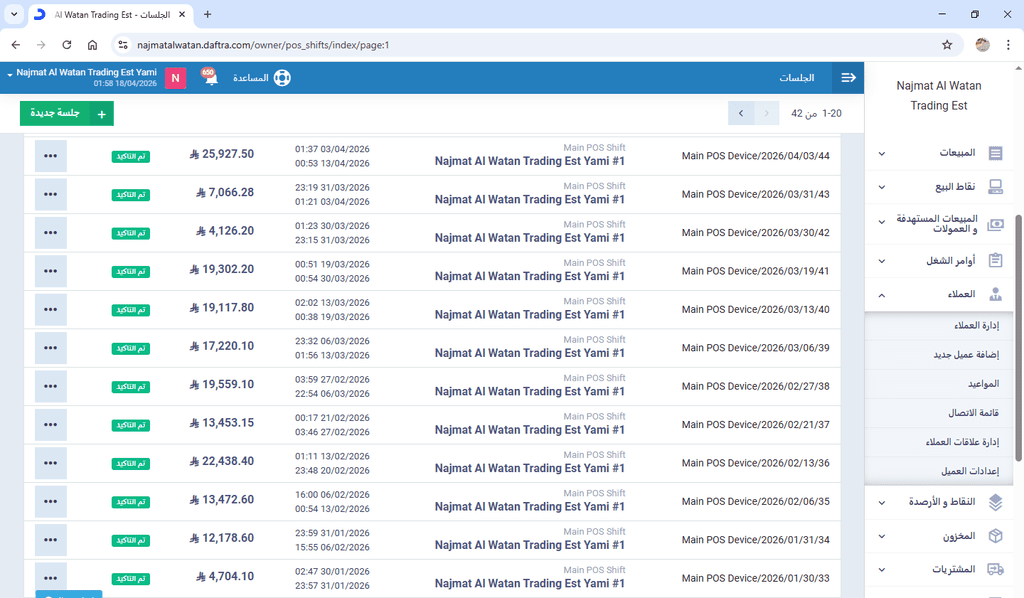Open the help lifebuoy icon
1024x598 pixels.
click(x=281, y=78)
